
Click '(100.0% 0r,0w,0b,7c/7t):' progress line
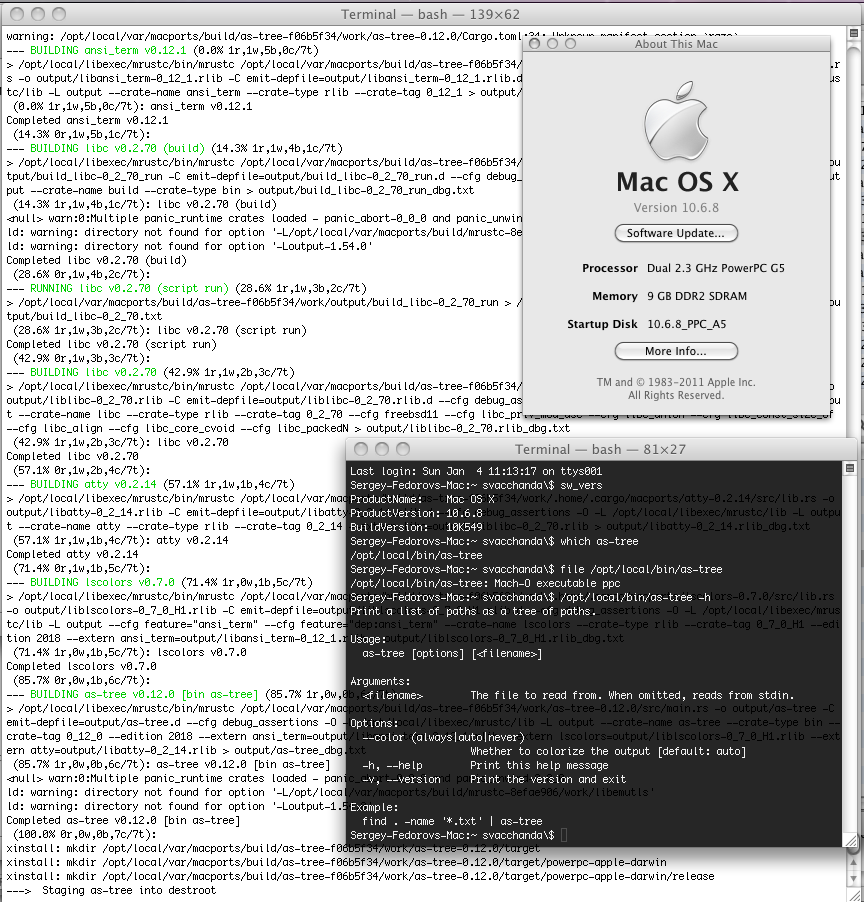coord(85,834)
